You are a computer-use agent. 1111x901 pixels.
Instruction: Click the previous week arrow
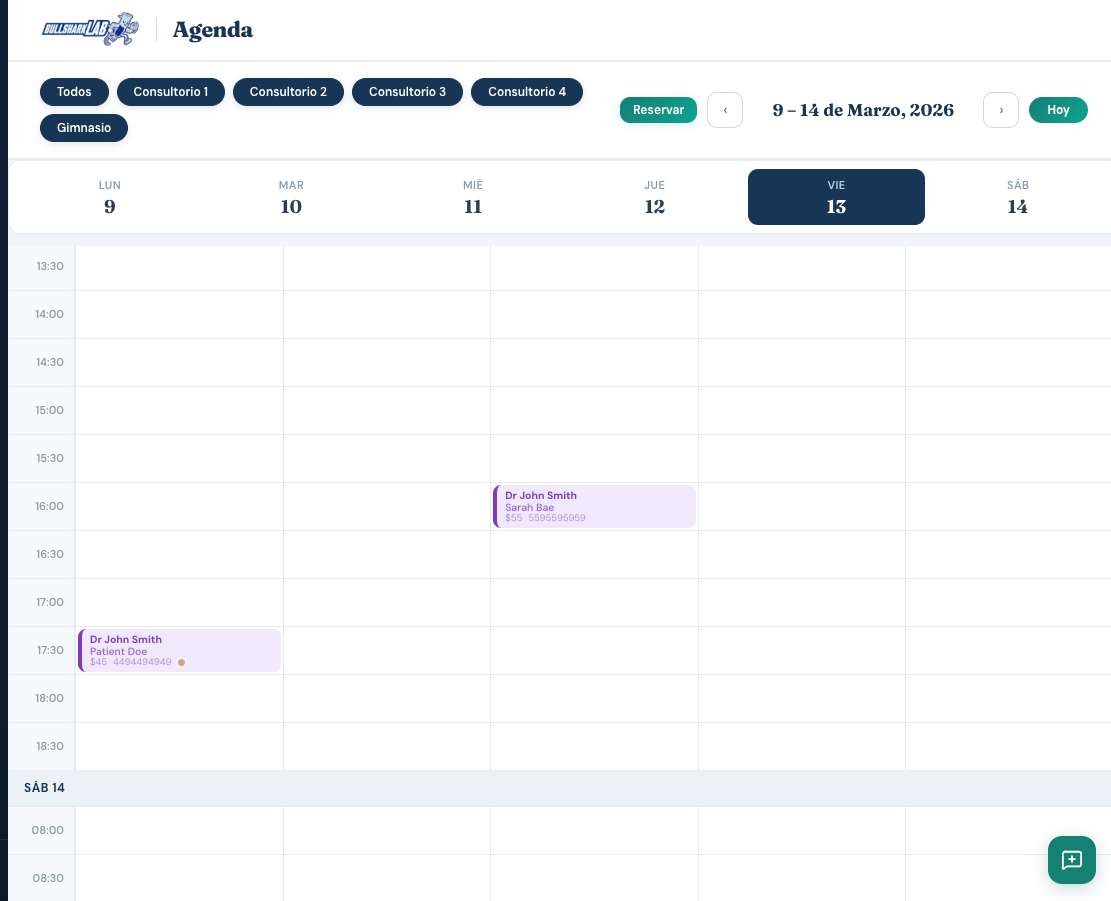[x=725, y=110]
